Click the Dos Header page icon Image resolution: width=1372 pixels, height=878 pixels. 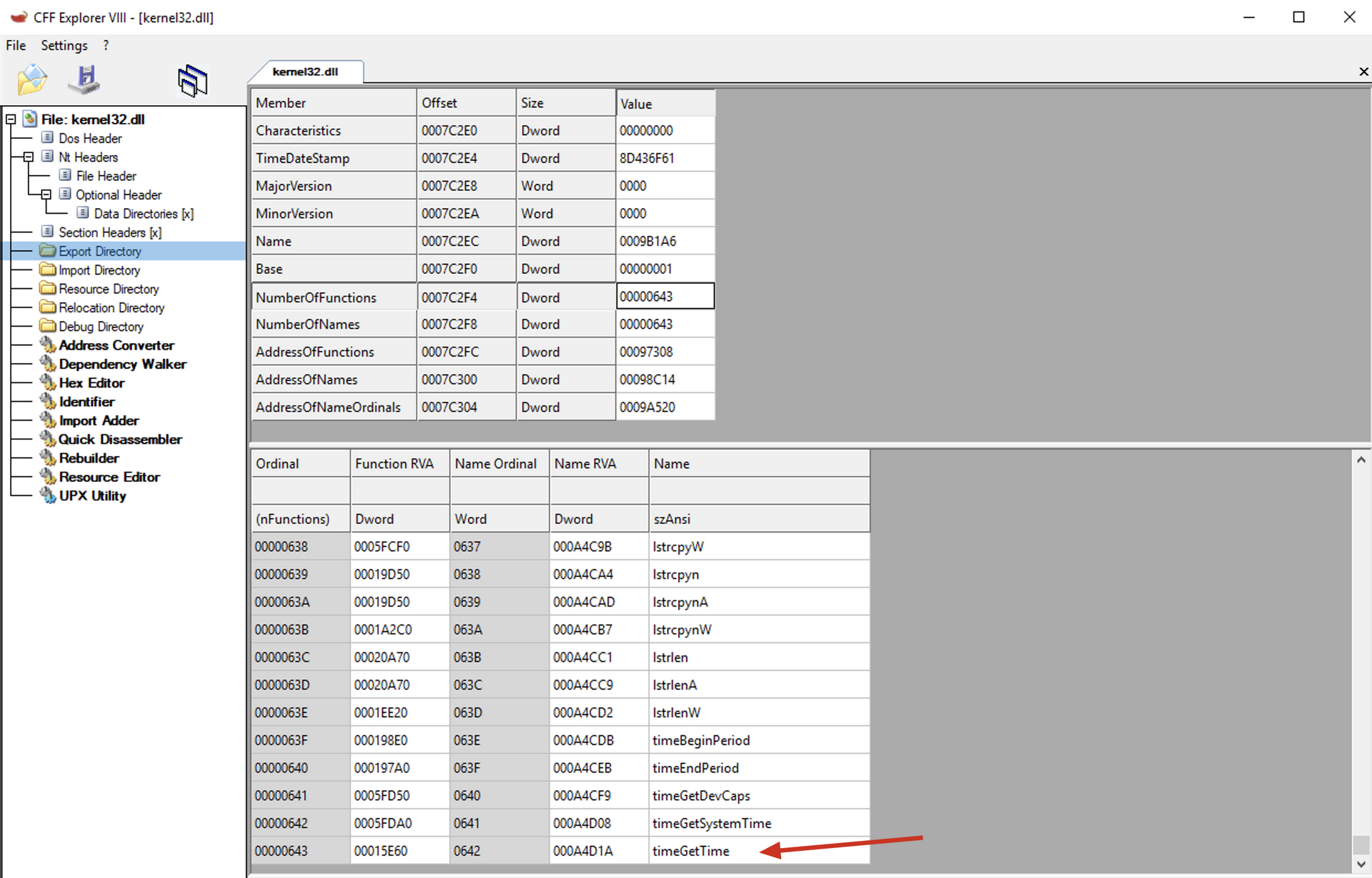click(48, 137)
